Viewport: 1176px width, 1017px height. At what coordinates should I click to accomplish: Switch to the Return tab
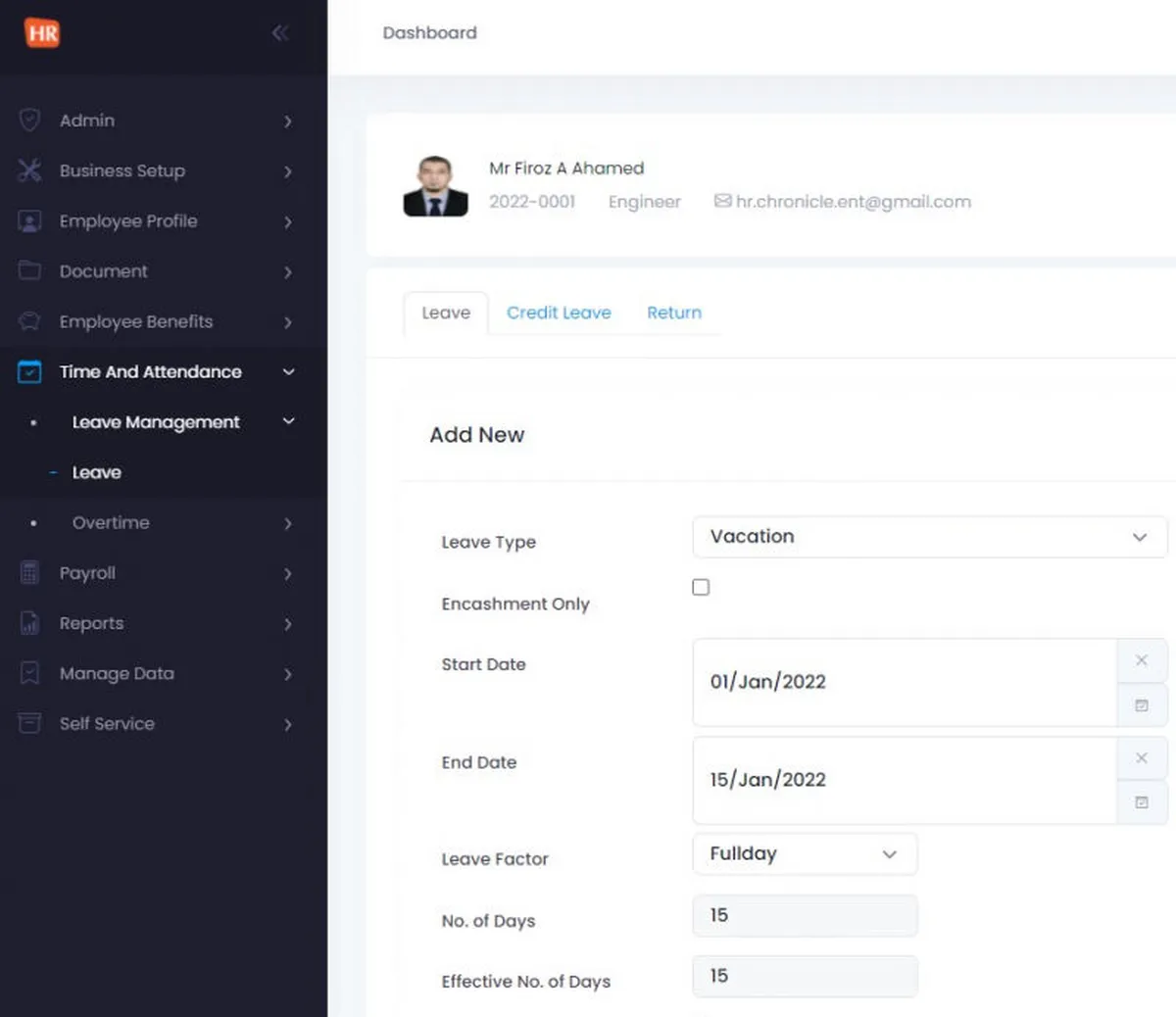coord(674,313)
